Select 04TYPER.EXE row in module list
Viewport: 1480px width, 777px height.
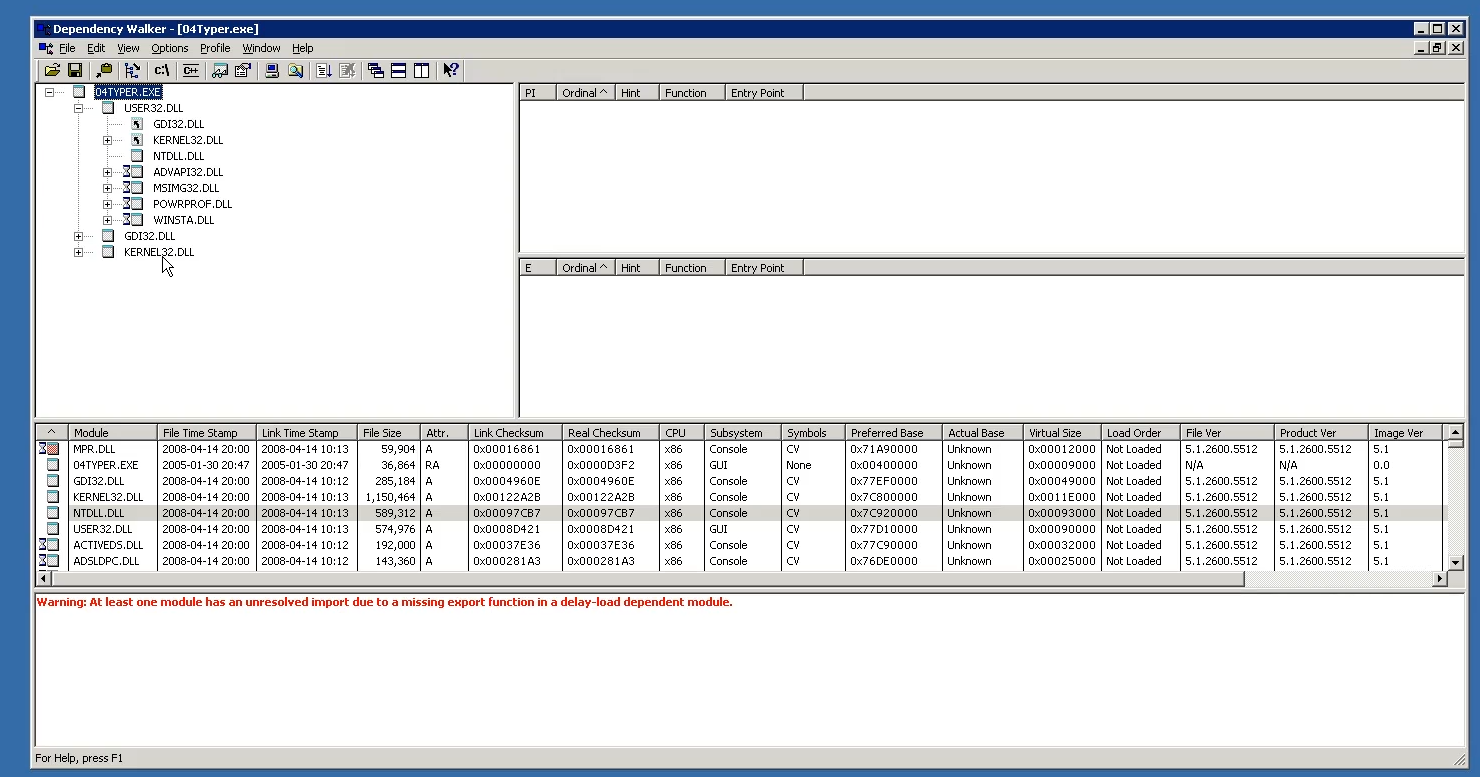click(x=740, y=465)
